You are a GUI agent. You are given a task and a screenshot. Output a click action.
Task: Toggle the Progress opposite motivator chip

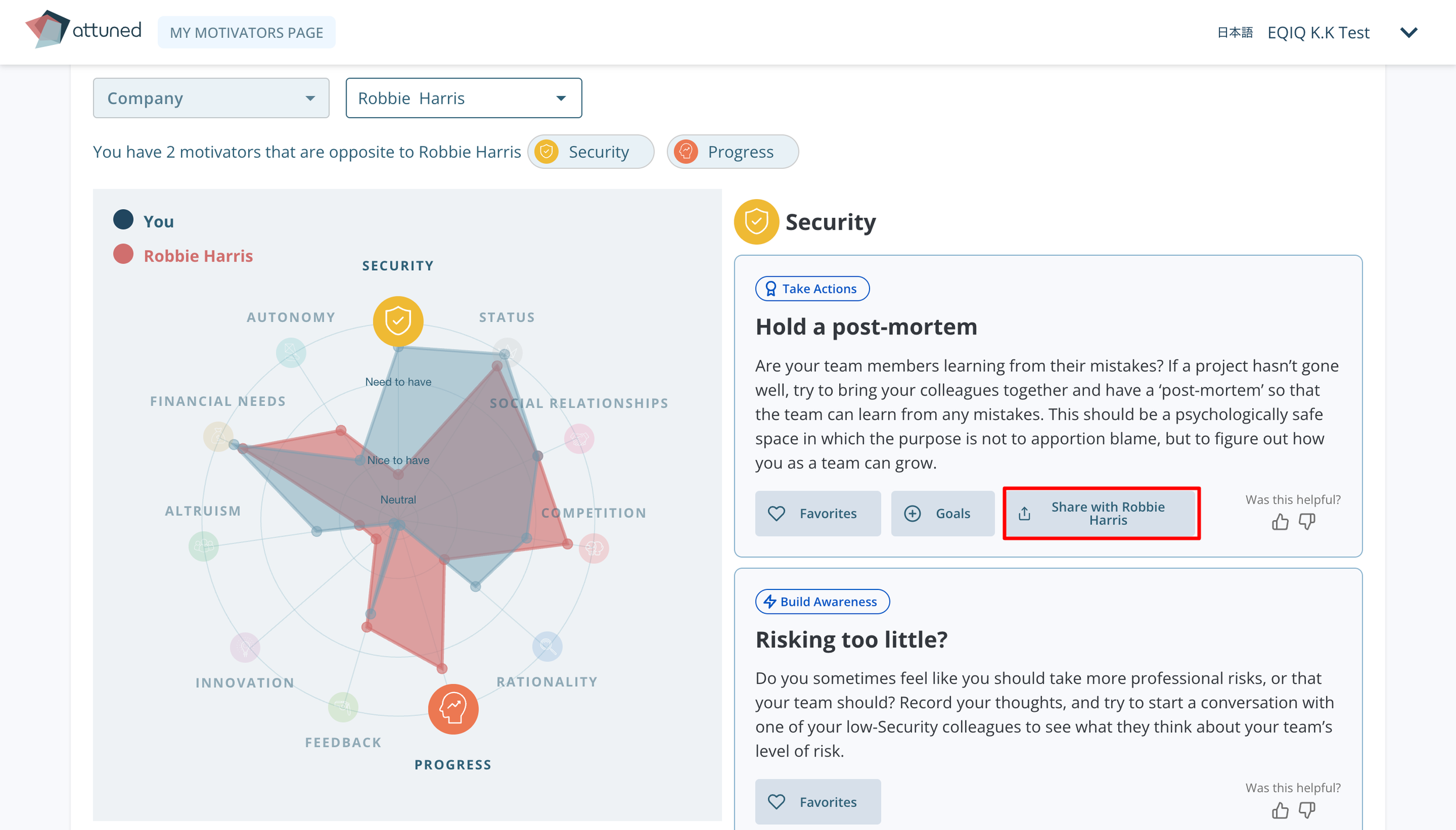tap(732, 152)
